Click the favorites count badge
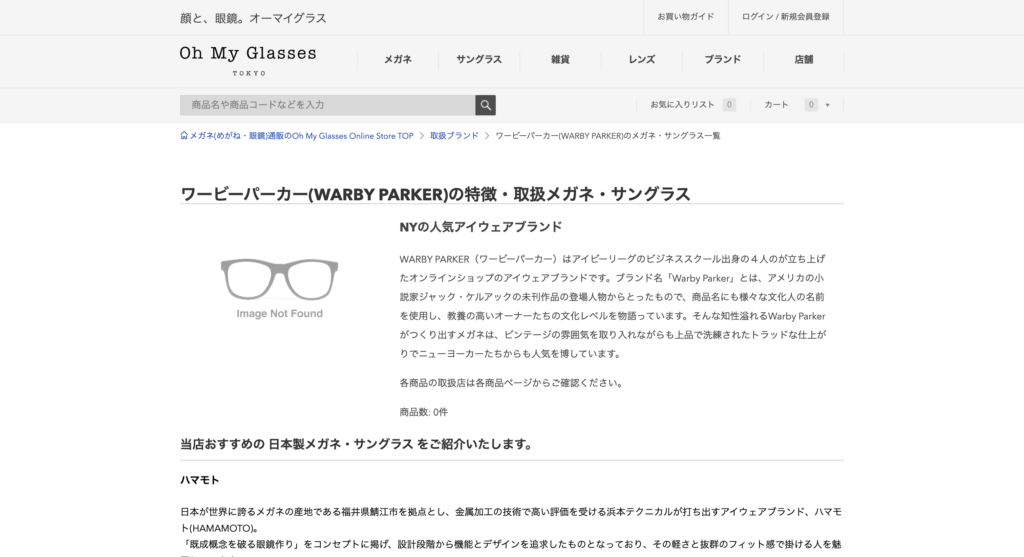This screenshot has height=557, width=1024. (x=729, y=104)
